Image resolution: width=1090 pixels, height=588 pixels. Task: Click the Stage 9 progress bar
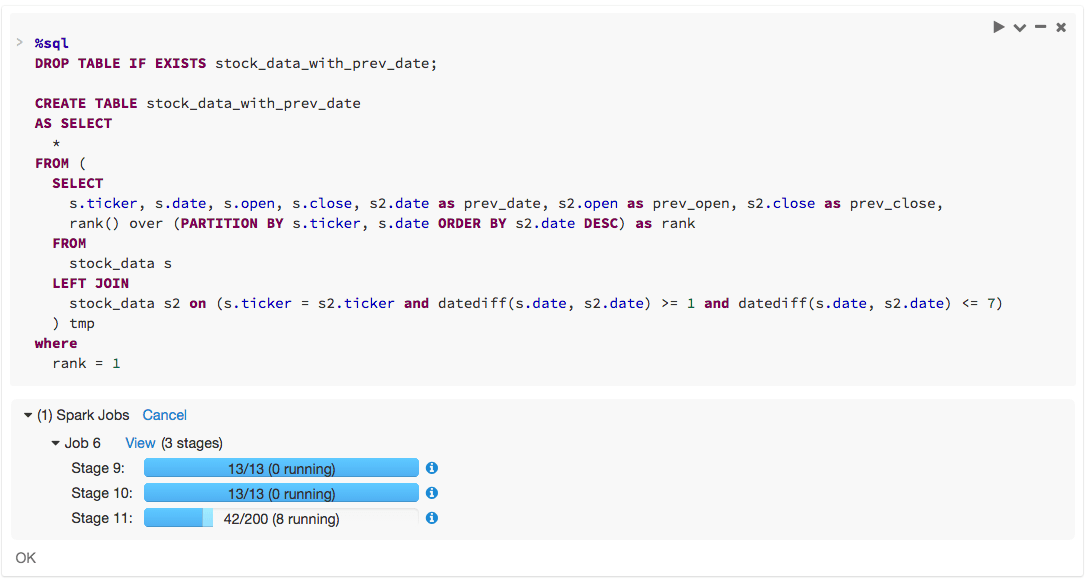click(281, 468)
